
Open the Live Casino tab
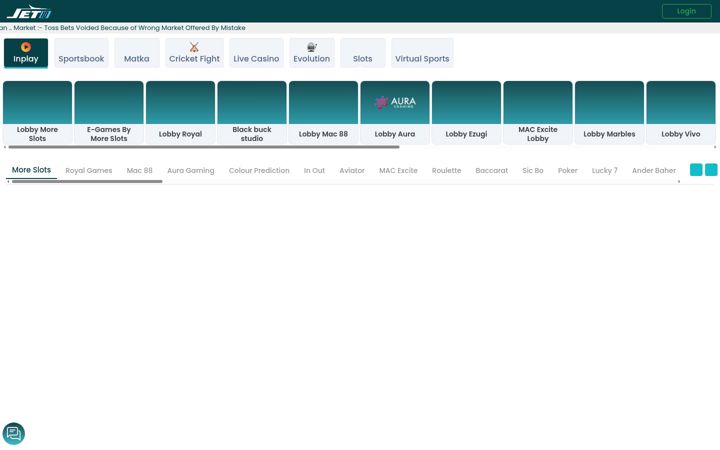tap(256, 53)
